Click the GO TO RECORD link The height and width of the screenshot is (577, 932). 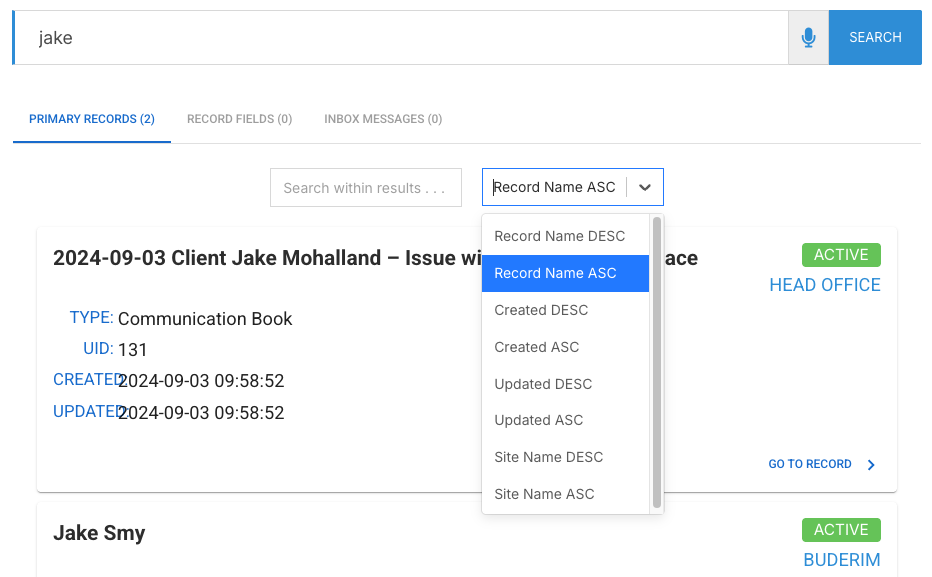(810, 464)
